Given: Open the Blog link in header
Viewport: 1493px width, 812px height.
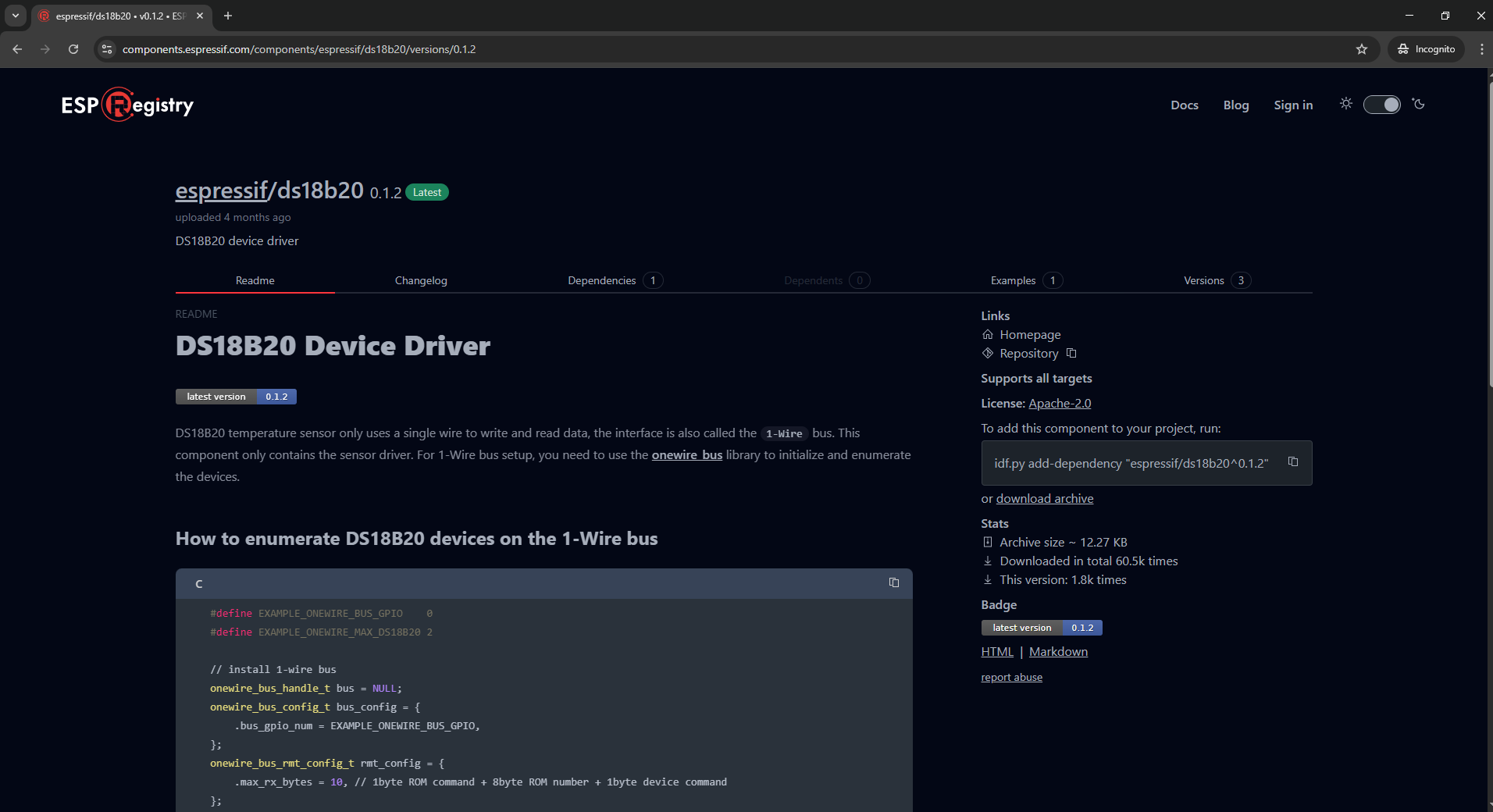Looking at the screenshot, I should pyautogui.click(x=1235, y=105).
